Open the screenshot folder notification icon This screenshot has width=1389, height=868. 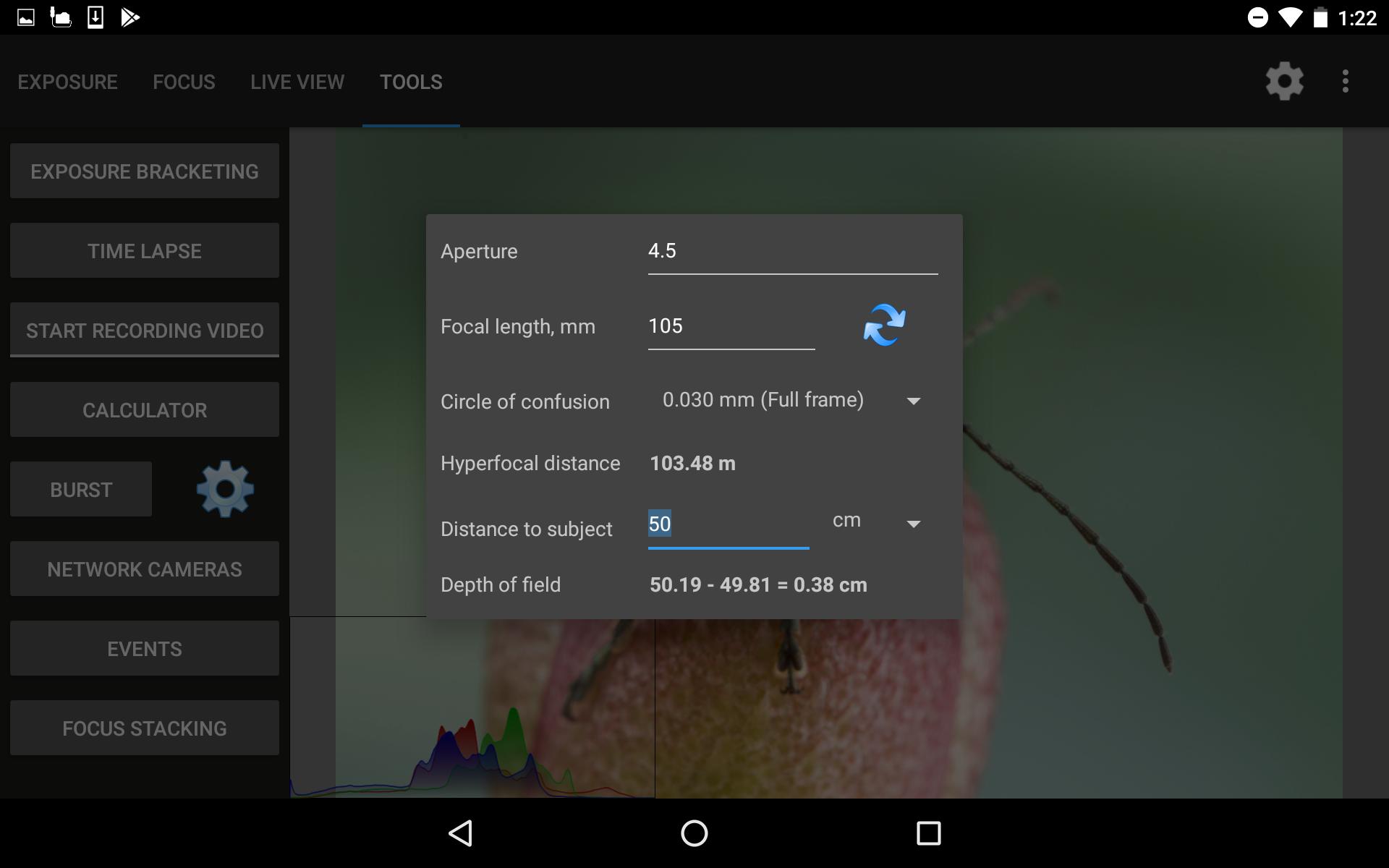point(61,17)
